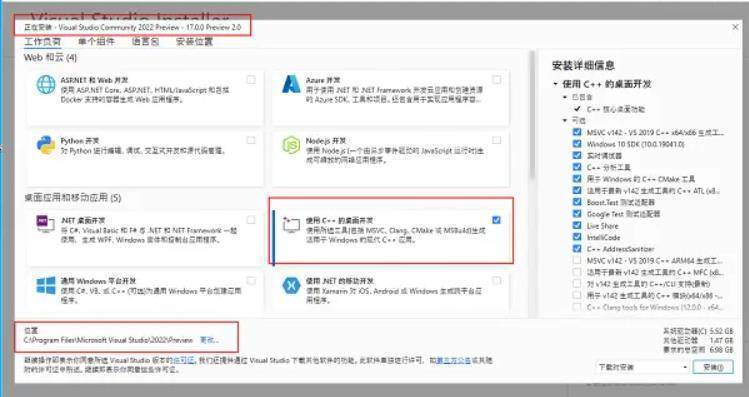Click the Node.js development hexagon icon
This screenshot has height=397, width=749.
291,145
